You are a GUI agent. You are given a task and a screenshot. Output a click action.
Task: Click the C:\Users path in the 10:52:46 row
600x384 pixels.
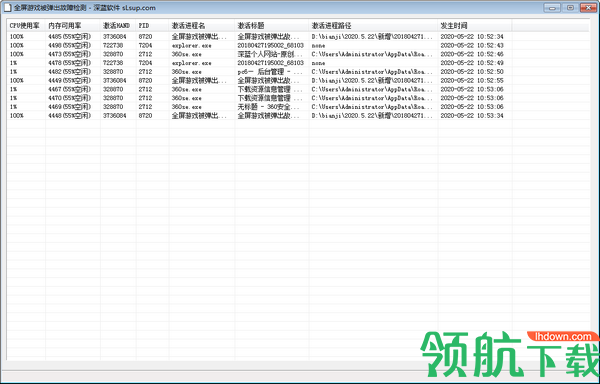tap(372, 54)
